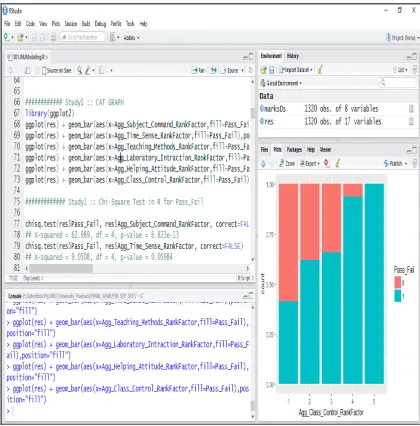Open the Global Environment dropdown
This screenshot has width=420, height=426.
281,83
